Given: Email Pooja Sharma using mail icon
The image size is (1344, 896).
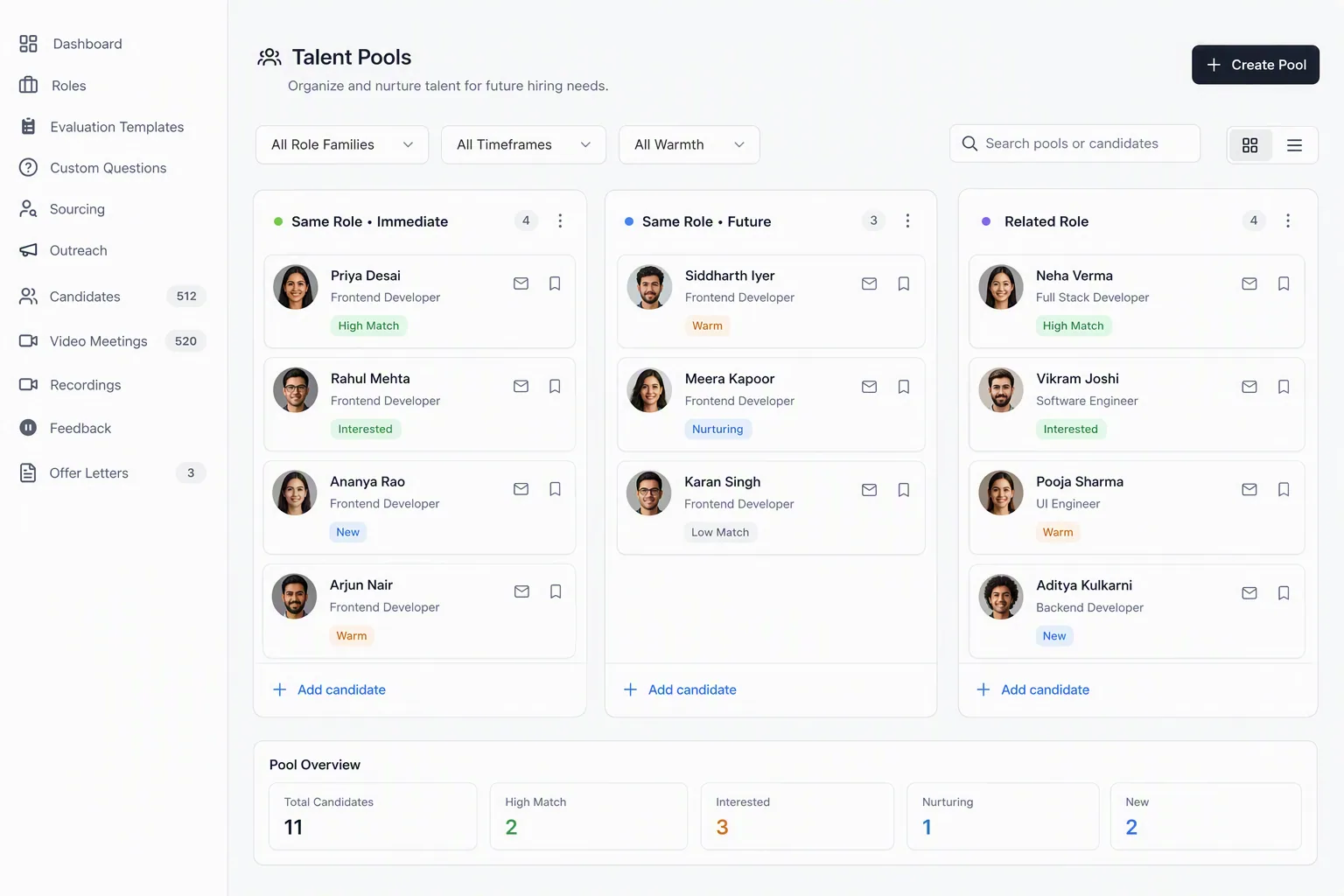Looking at the screenshot, I should [1249, 489].
